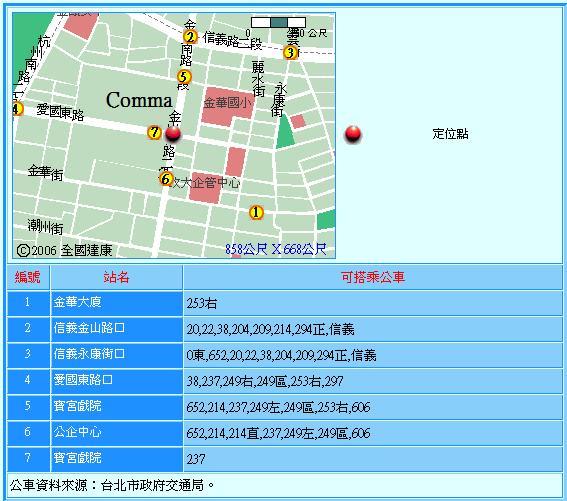Click the 潮州街 street label
This screenshot has width=567, height=501.
[46, 227]
